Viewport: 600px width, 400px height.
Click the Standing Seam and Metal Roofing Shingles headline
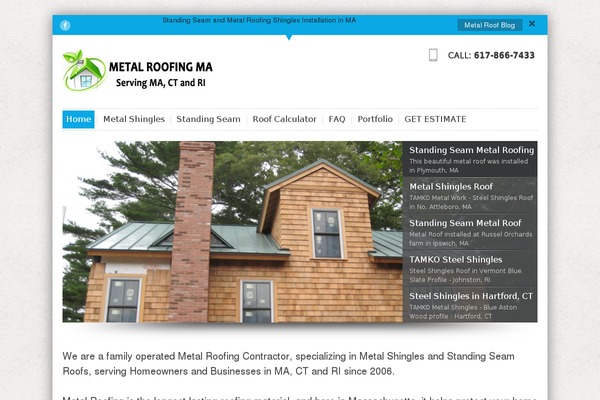(259, 20)
